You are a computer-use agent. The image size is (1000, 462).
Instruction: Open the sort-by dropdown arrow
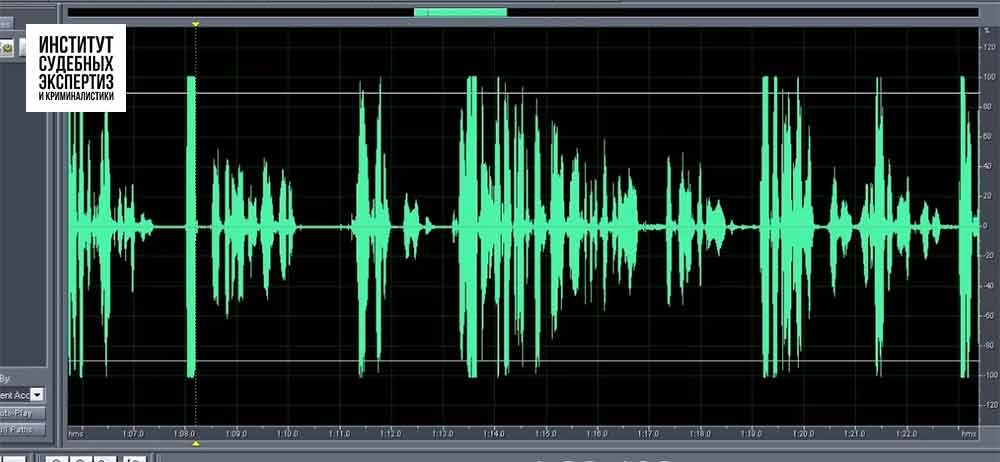tap(38, 395)
